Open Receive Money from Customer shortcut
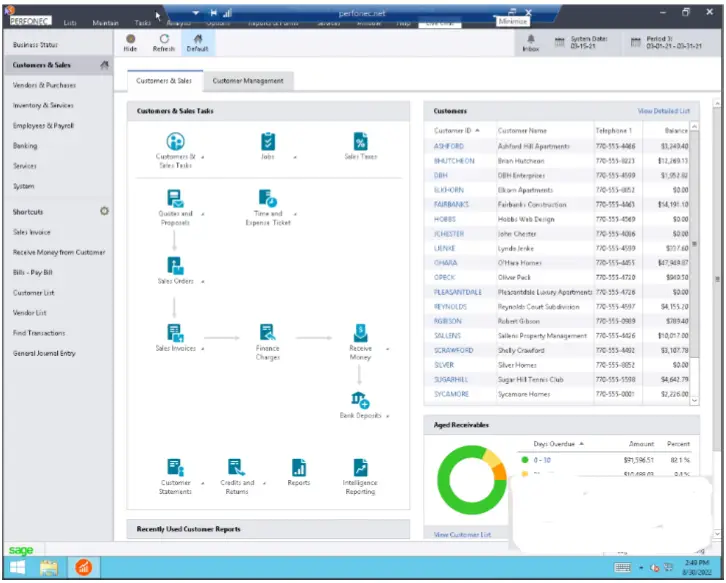 tap(59, 252)
